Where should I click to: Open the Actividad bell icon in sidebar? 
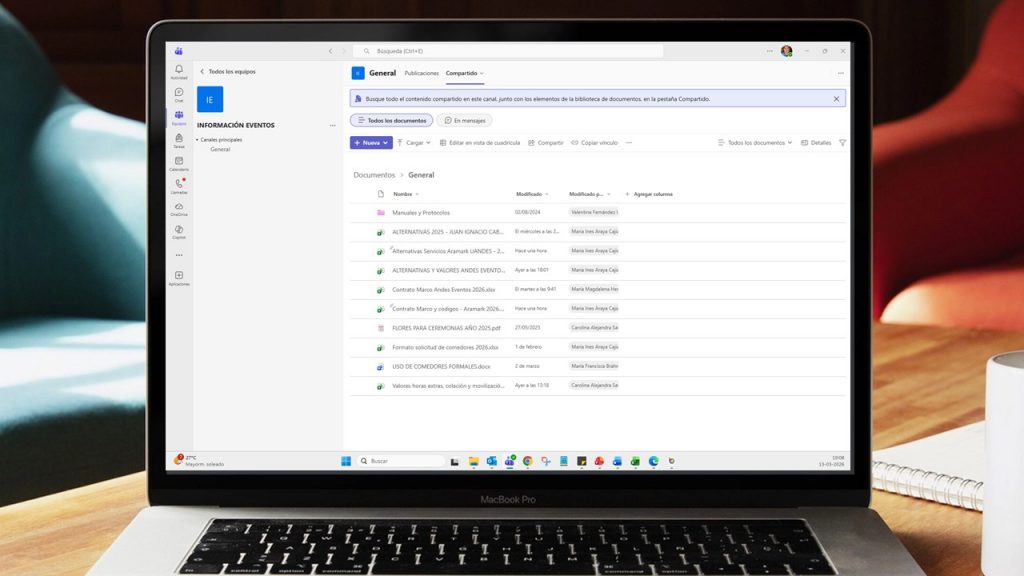[179, 71]
